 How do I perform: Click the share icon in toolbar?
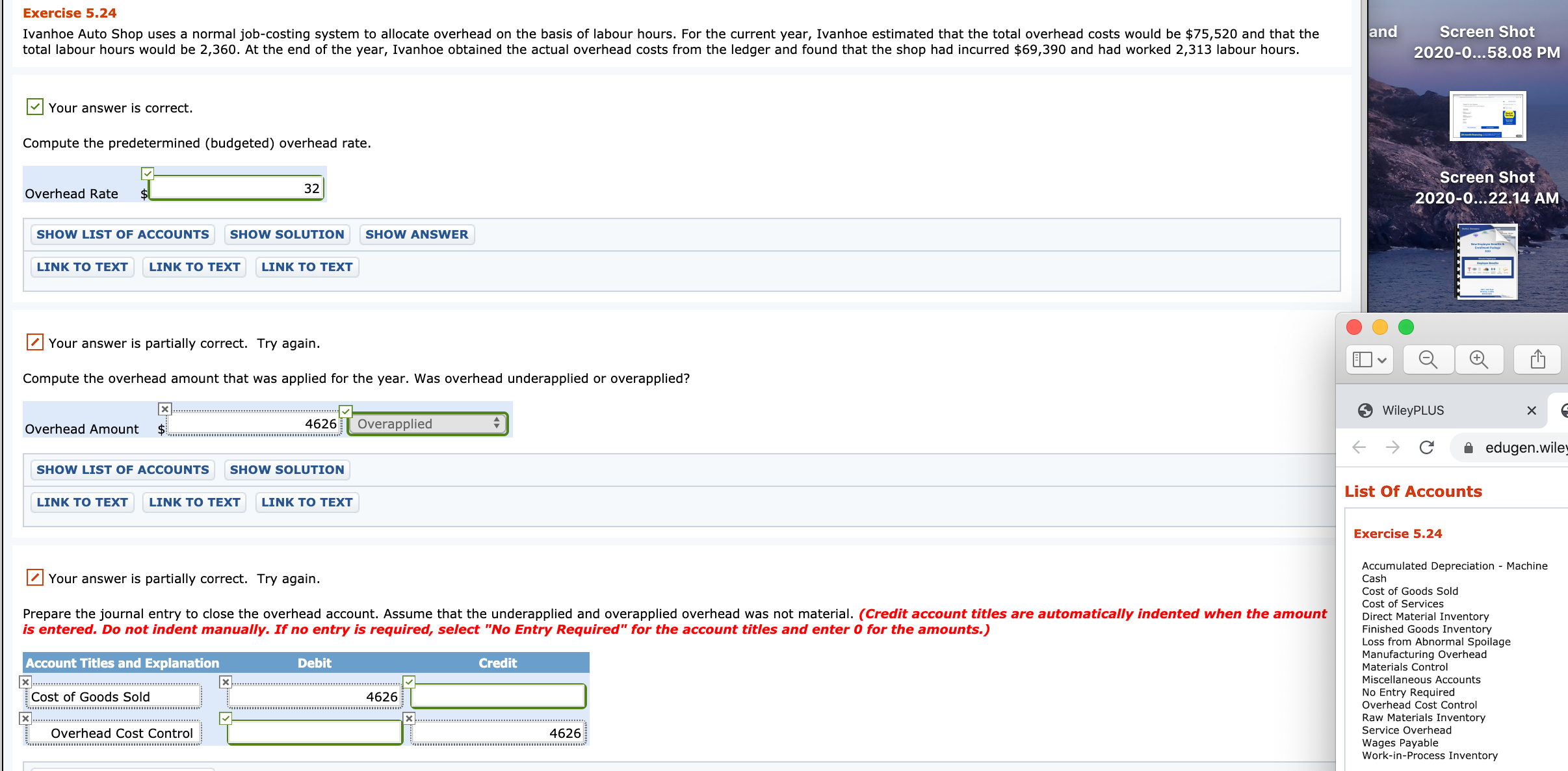pyautogui.click(x=1537, y=359)
